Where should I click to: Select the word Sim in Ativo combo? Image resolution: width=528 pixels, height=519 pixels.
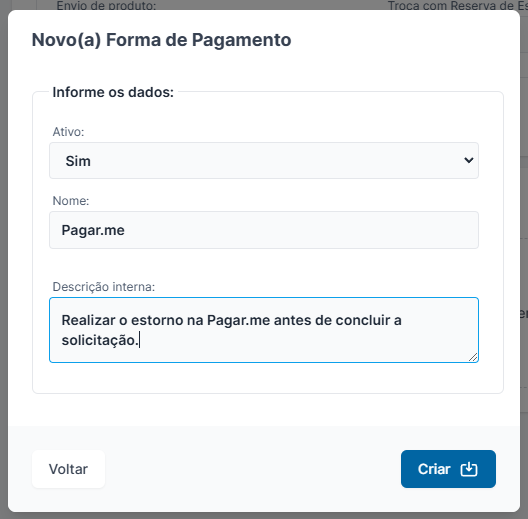(78, 161)
